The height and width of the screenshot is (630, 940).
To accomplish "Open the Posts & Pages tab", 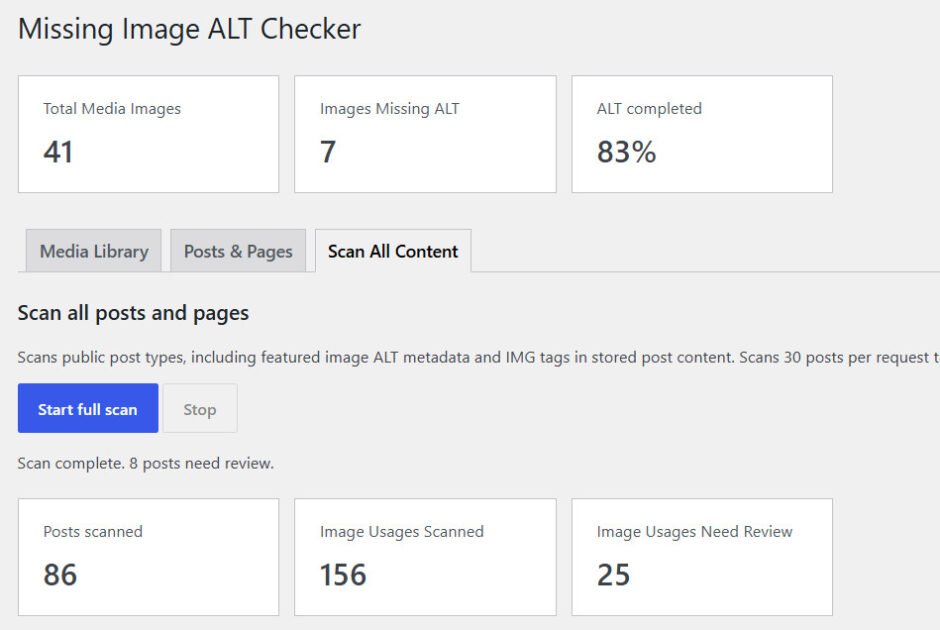I will pyautogui.click(x=238, y=251).
